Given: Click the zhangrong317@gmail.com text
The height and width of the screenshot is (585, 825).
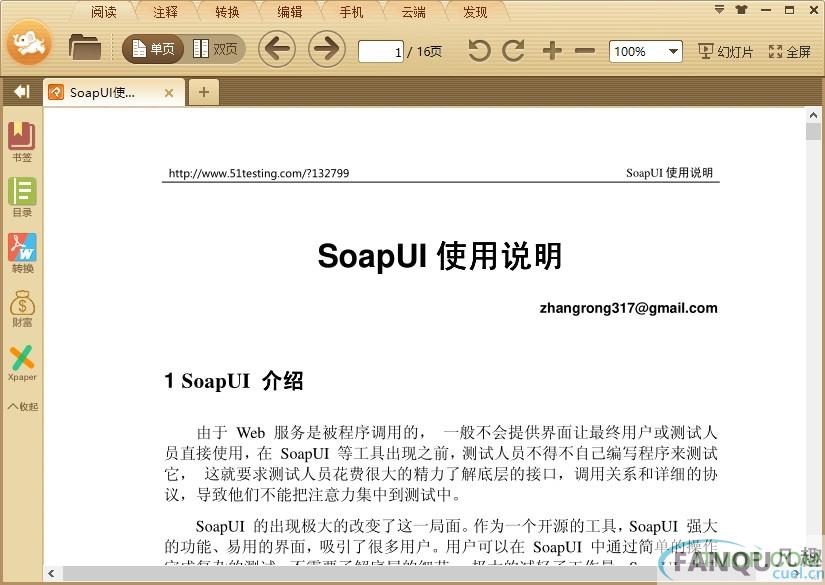Looking at the screenshot, I should pos(629,308).
